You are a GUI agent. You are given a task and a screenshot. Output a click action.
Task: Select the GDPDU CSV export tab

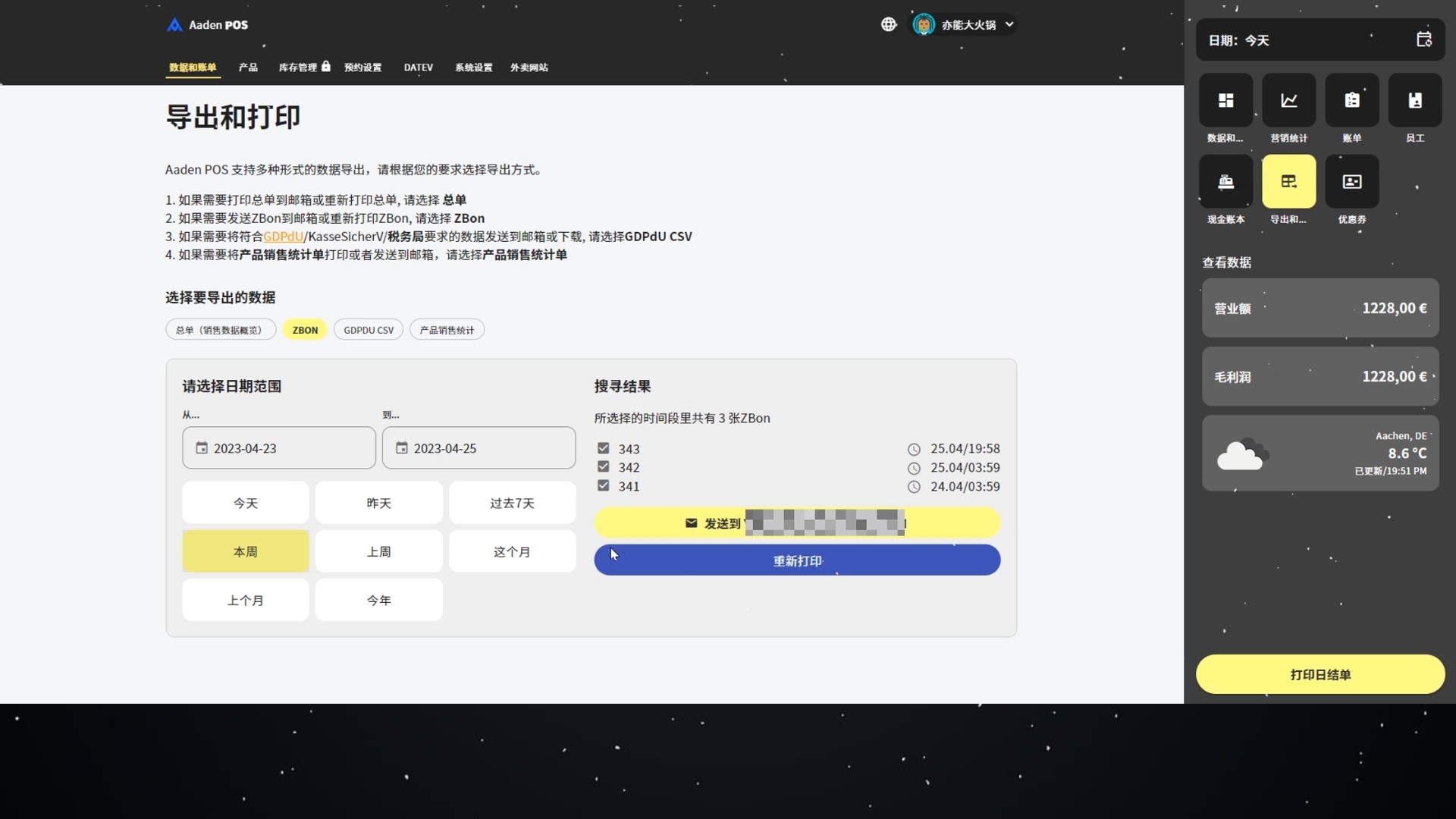pos(369,330)
